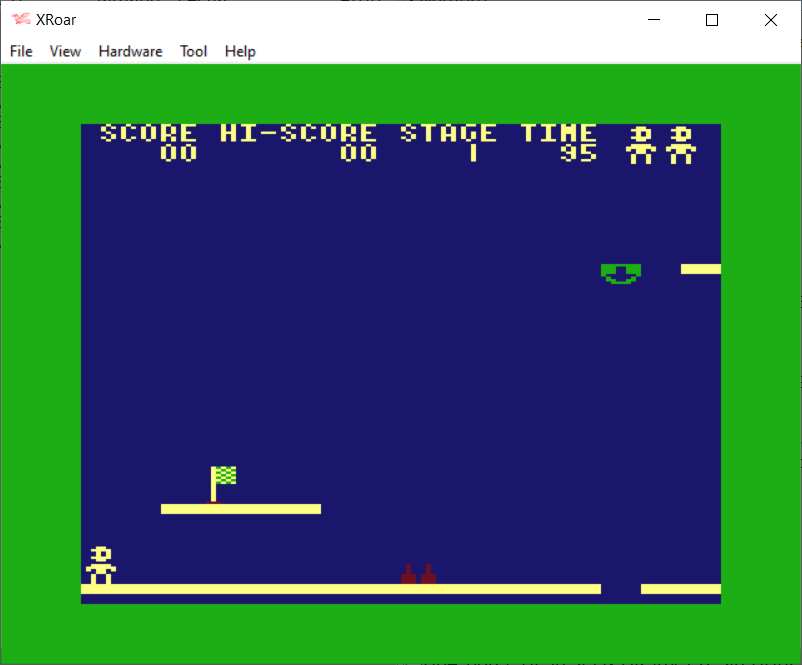
Task: Open the Tool menu
Action: tap(193, 51)
